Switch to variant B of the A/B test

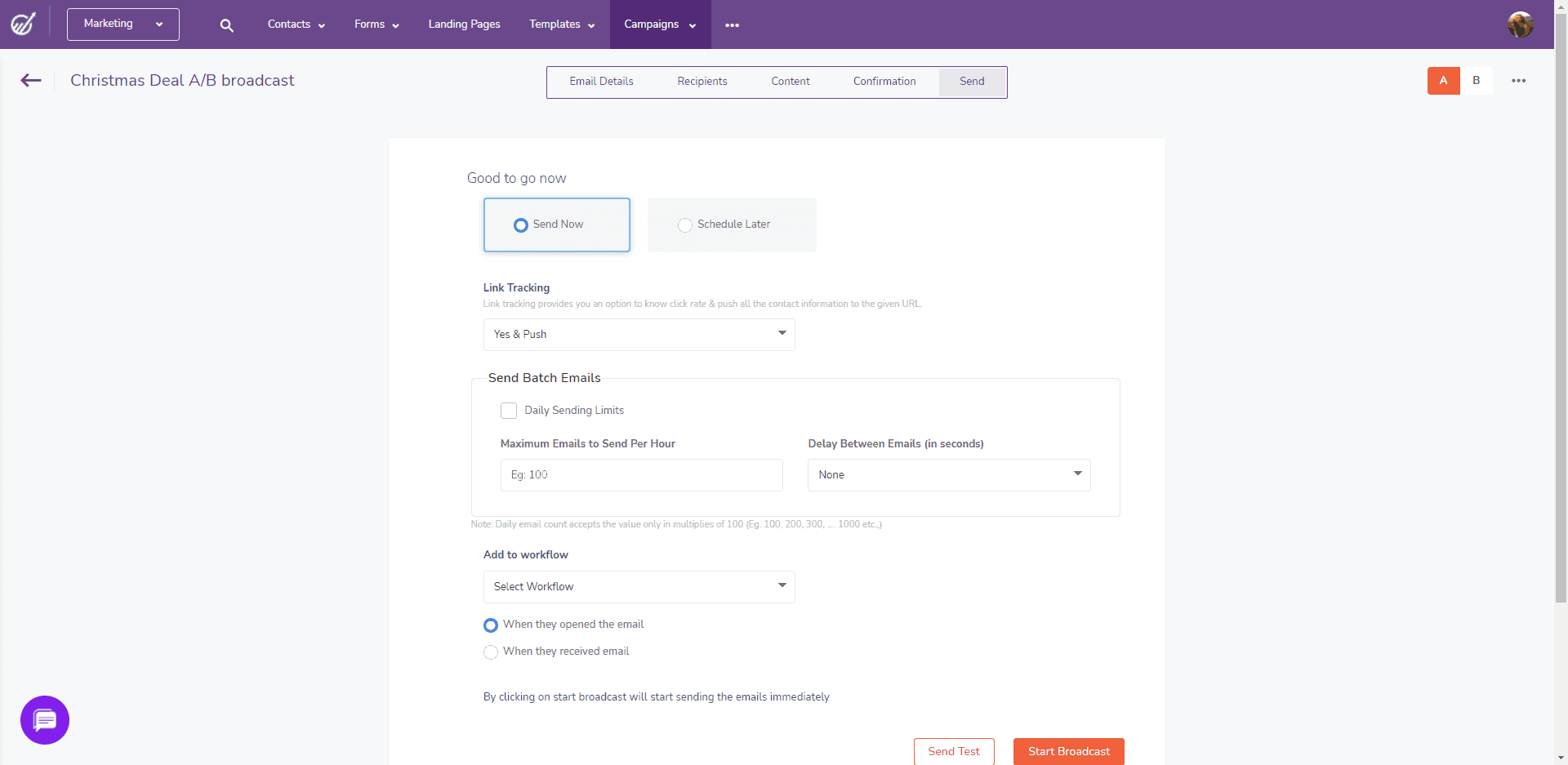point(1476,80)
